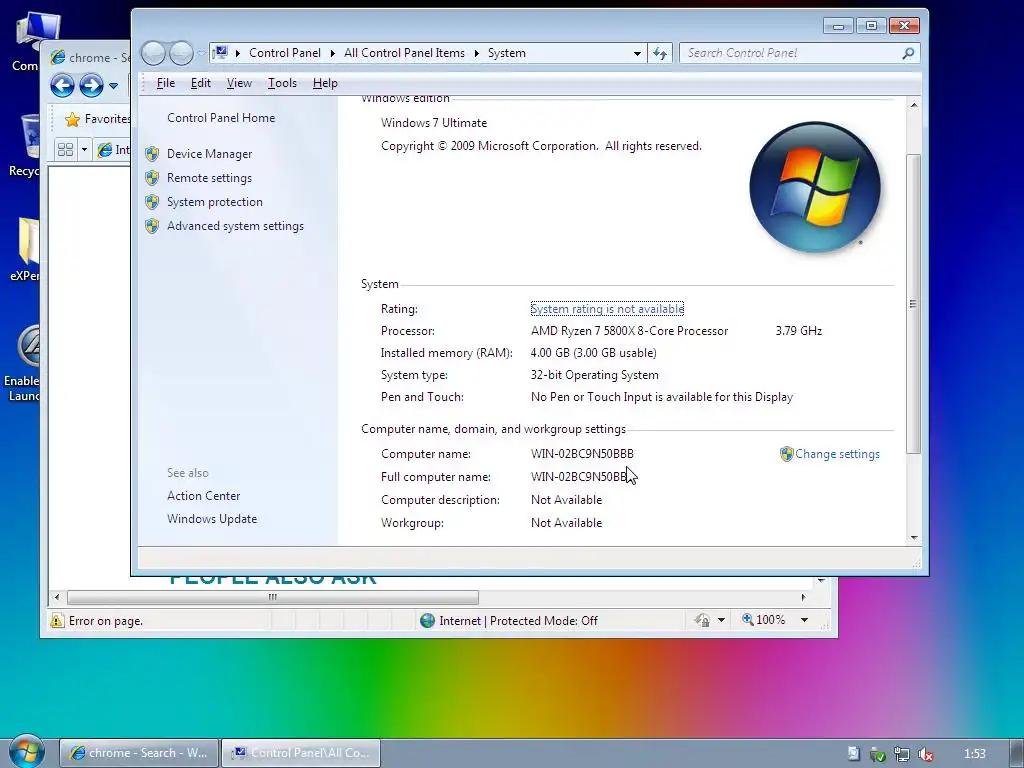Viewport: 1024px width, 768px height.
Task: Open the IE status bar privacy dropdown
Action: 721,620
